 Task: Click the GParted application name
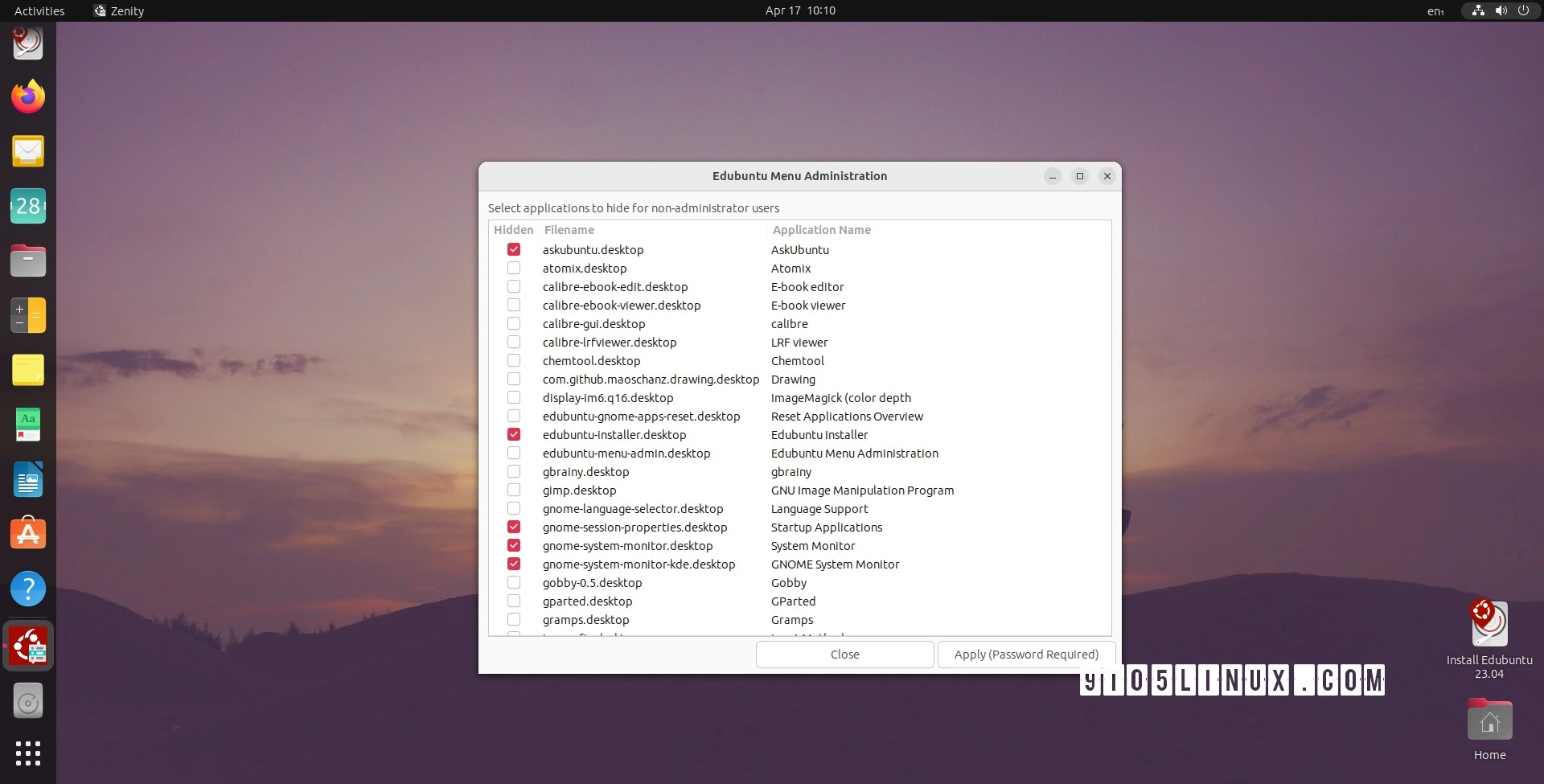click(793, 601)
